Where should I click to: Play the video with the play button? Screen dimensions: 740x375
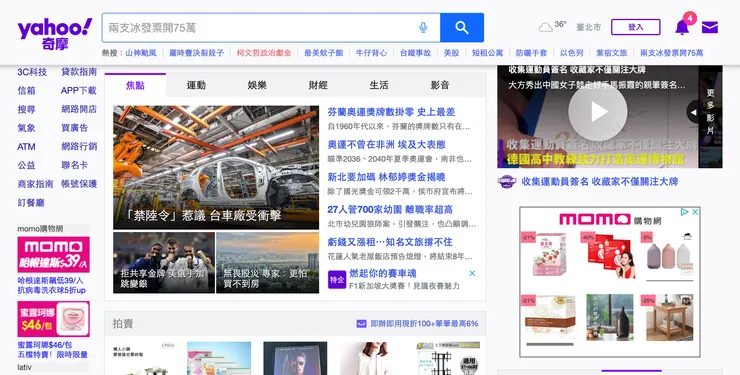pyautogui.click(x=597, y=112)
